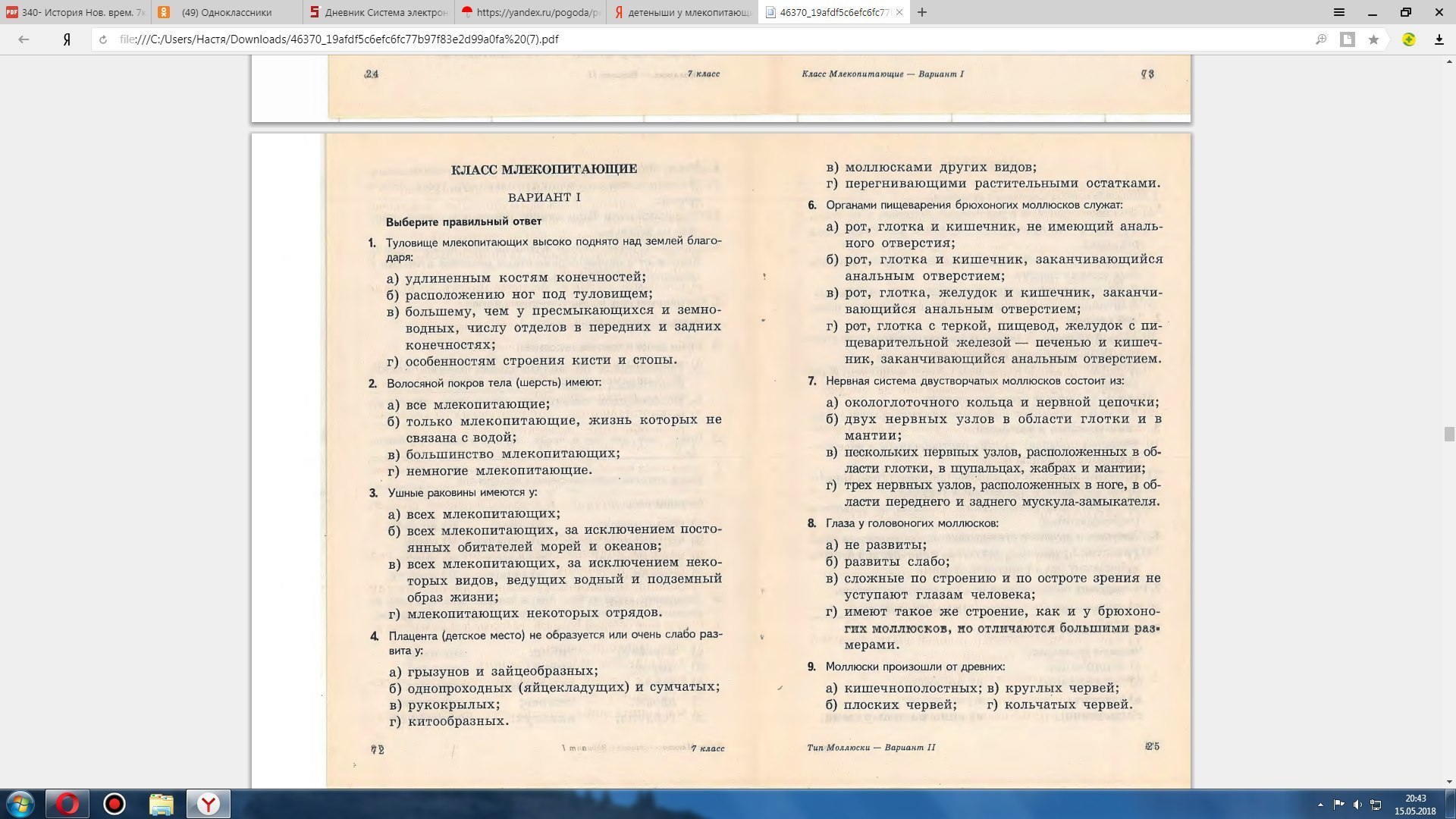Switch to the "детеныши у млекопитающ" tab

[x=682, y=12]
